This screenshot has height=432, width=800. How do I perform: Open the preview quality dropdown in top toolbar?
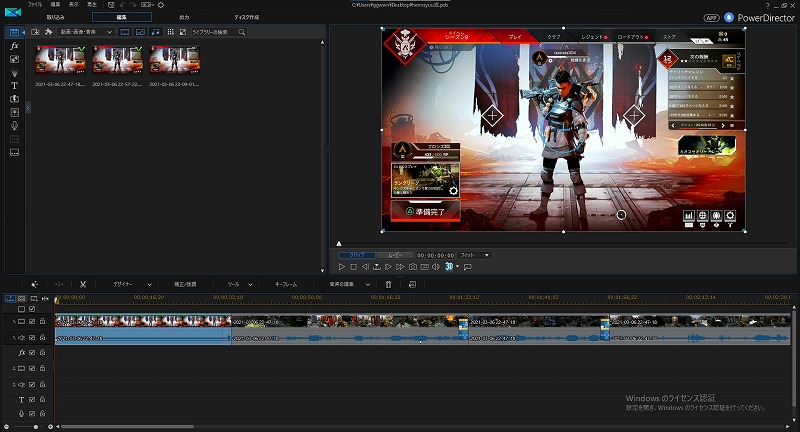146,5
